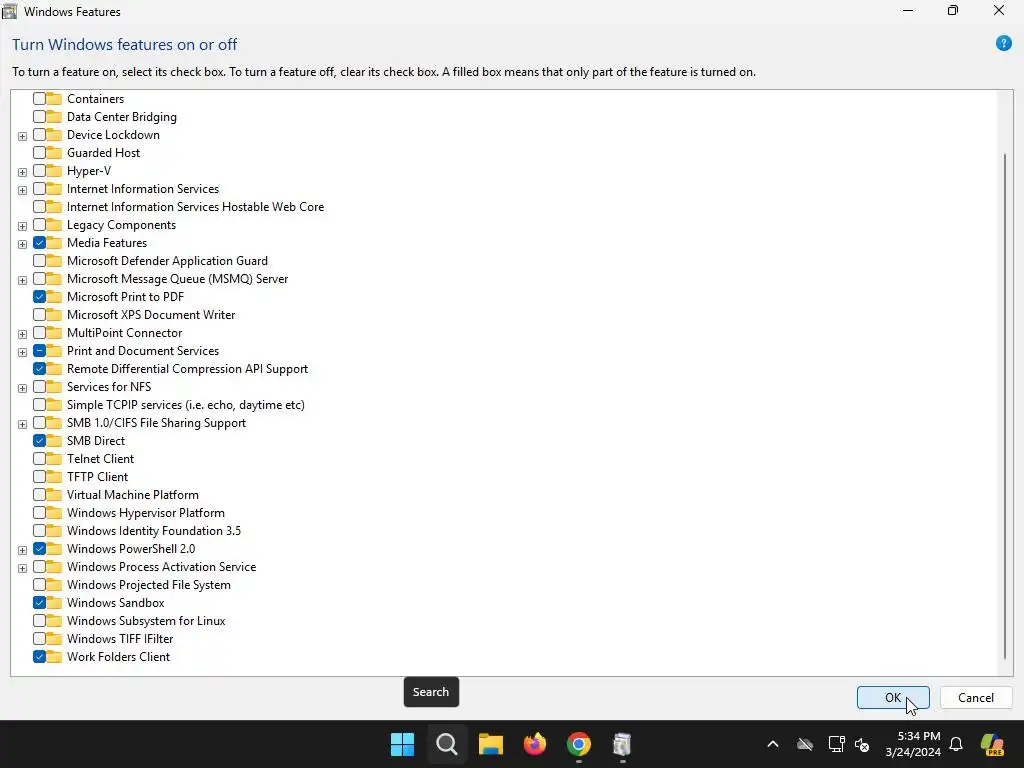Image resolution: width=1024 pixels, height=768 pixels.
Task: Click the Windows Features title bar icon
Action: 10,11
